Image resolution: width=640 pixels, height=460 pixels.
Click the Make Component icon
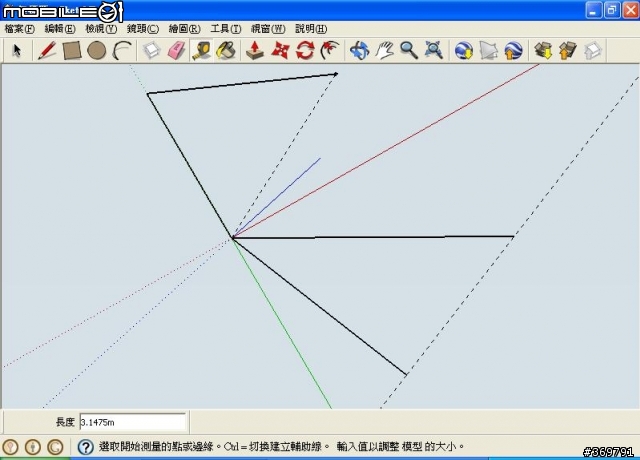(x=151, y=51)
